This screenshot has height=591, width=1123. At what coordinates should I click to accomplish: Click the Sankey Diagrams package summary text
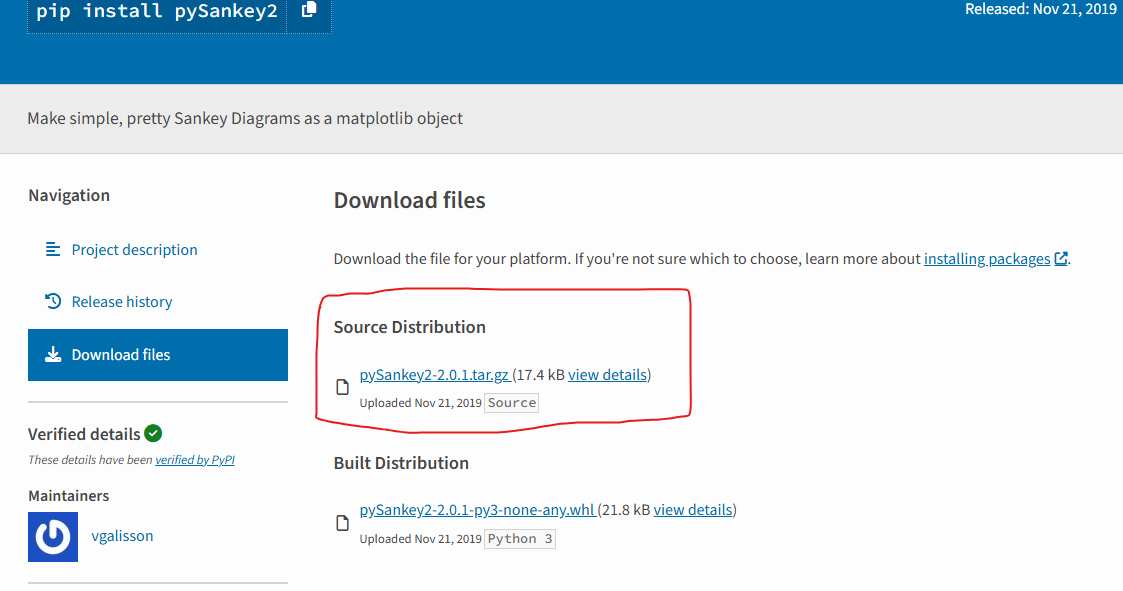coord(245,118)
